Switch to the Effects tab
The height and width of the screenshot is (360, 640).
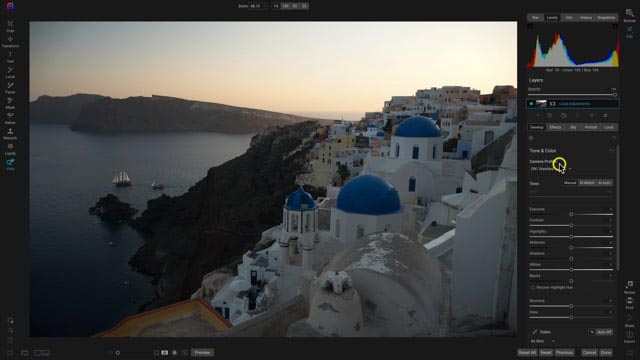point(555,127)
